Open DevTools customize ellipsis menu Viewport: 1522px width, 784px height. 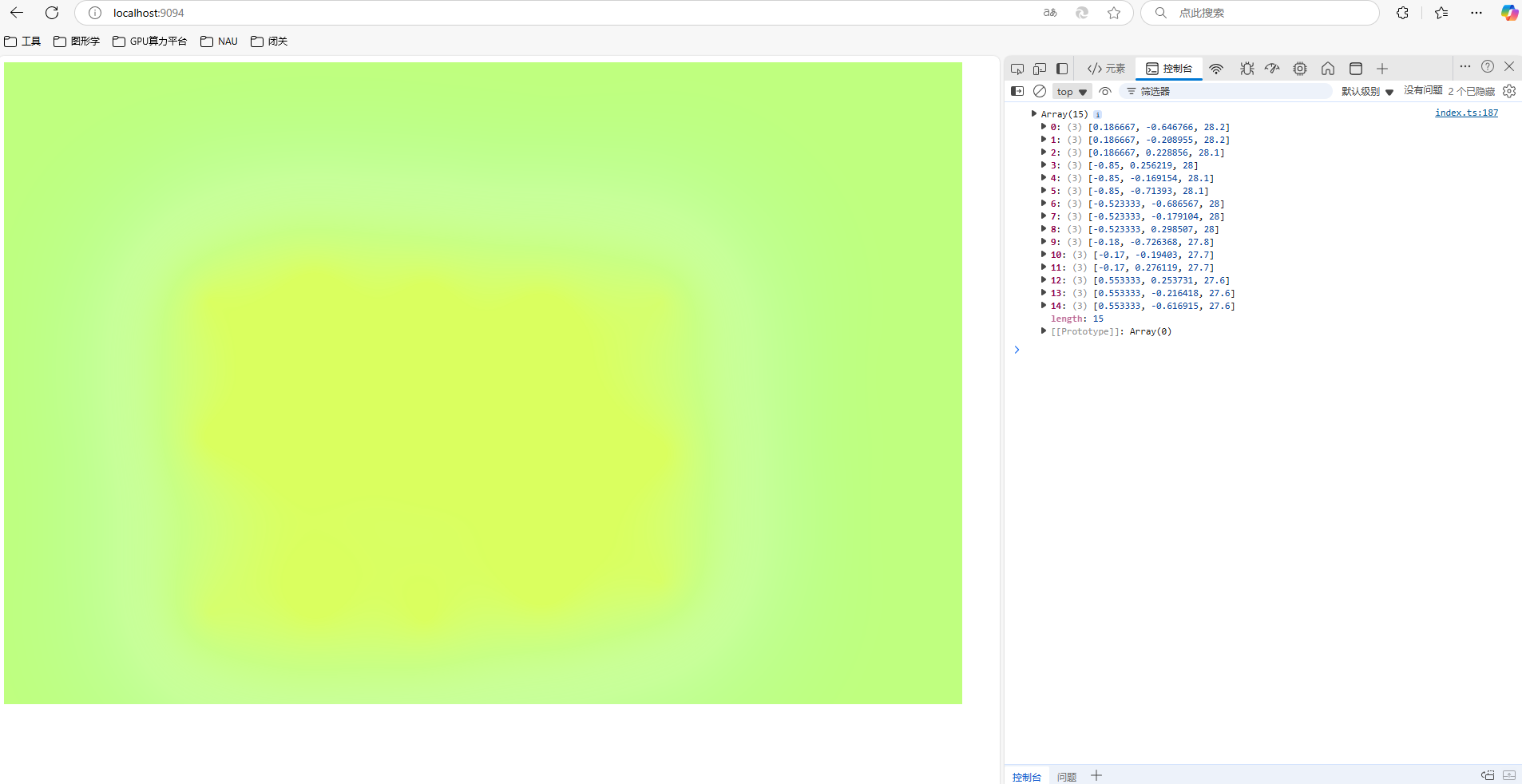coord(1465,66)
